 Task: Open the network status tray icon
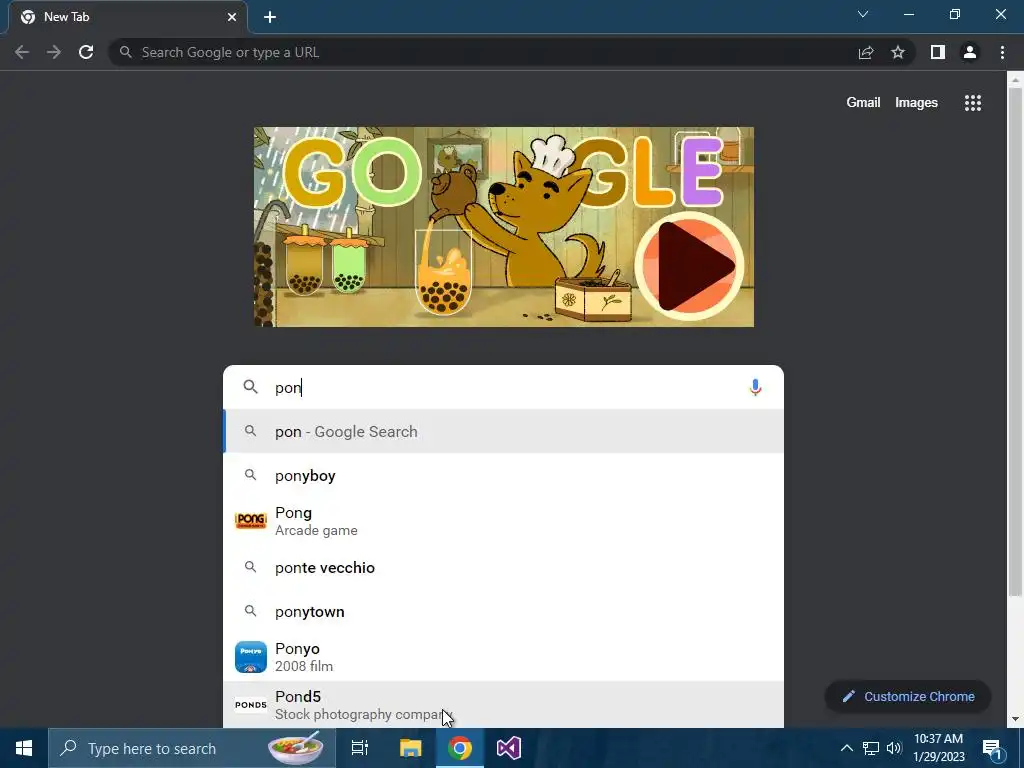click(x=871, y=748)
